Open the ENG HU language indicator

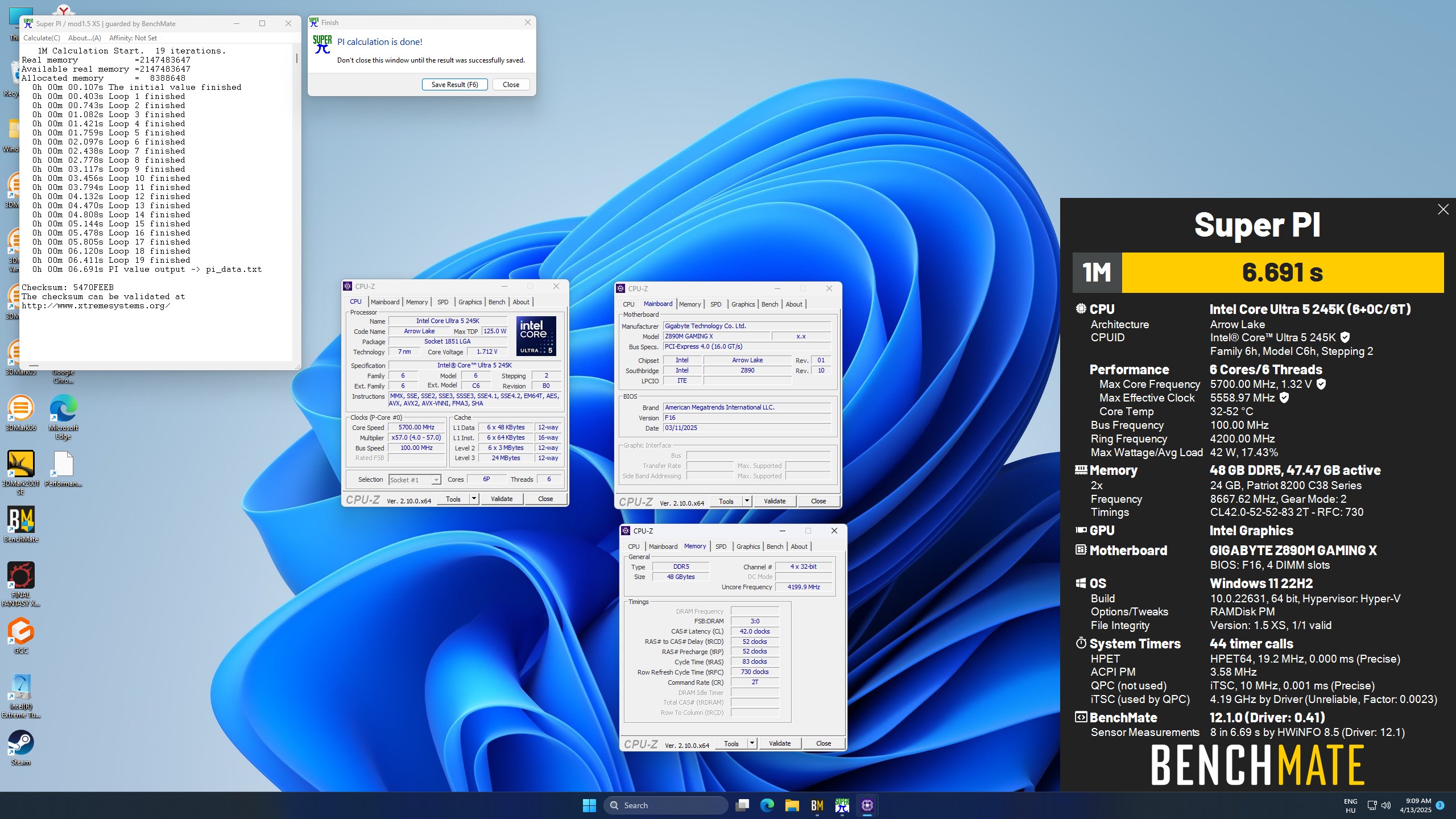pyautogui.click(x=1350, y=805)
